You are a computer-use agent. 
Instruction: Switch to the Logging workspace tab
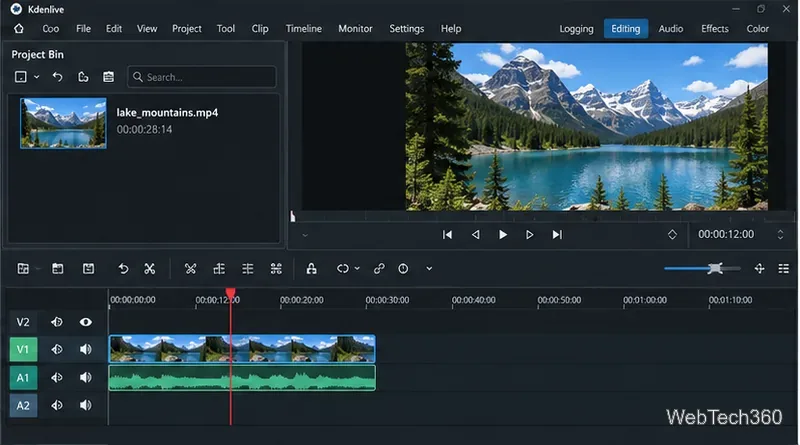click(x=576, y=29)
